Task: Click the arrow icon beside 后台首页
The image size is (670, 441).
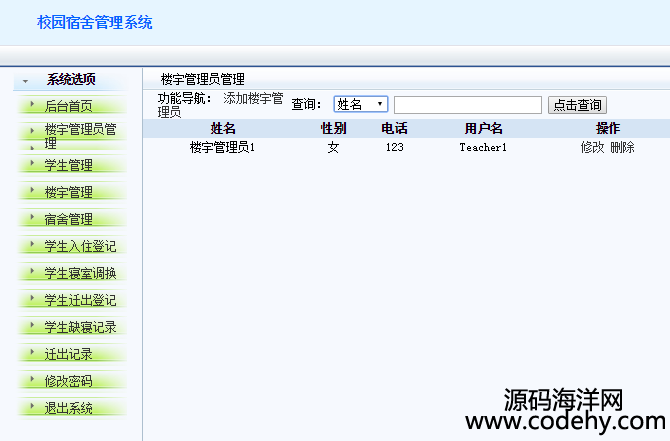Action: (x=32, y=104)
